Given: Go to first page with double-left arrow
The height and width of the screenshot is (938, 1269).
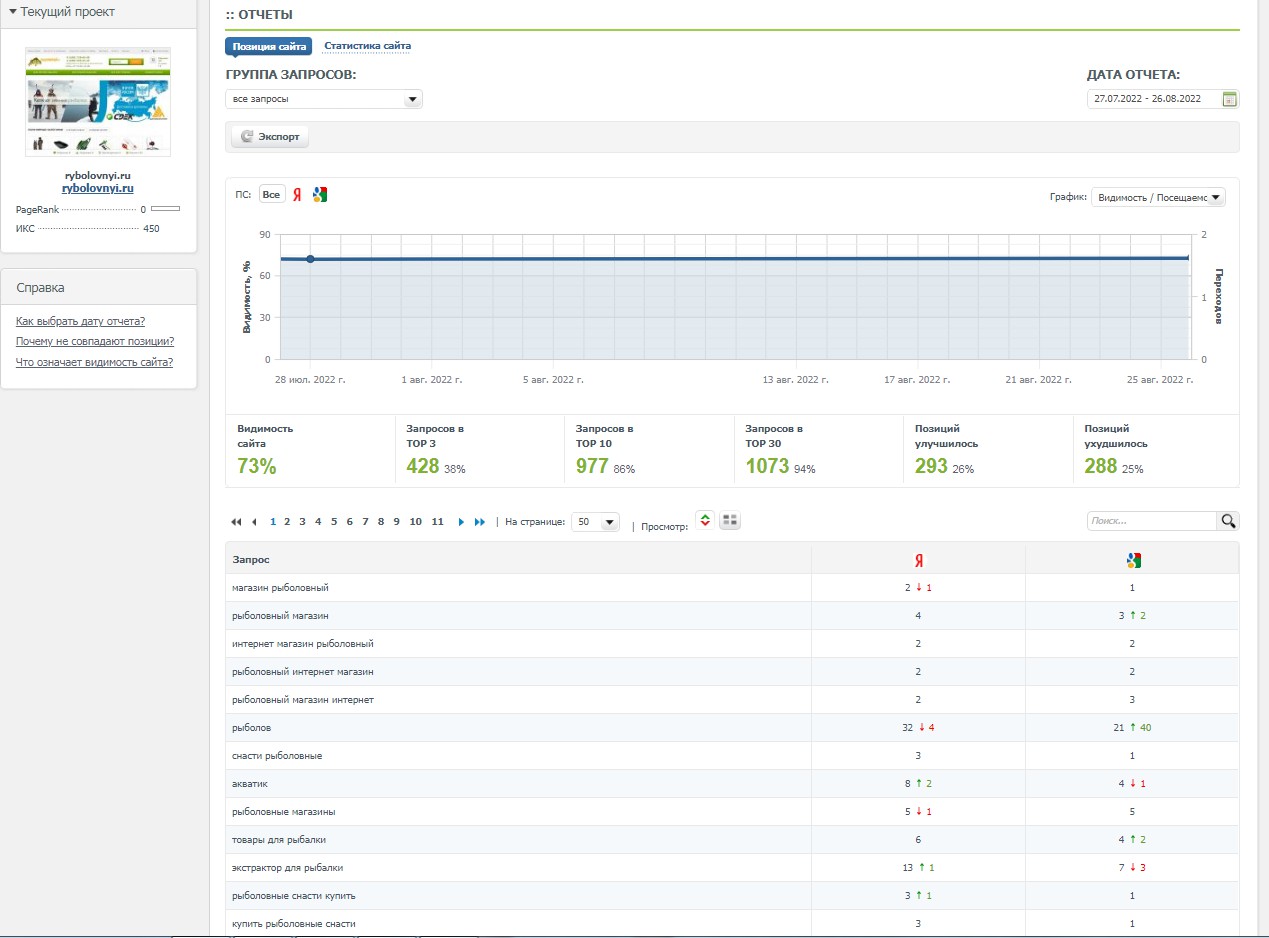Looking at the screenshot, I should click(x=236, y=522).
